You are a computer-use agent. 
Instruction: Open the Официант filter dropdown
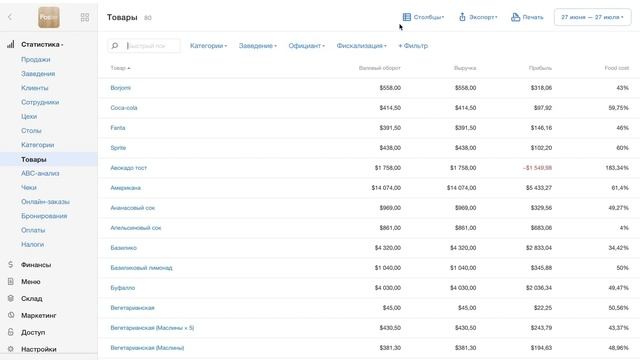pos(307,46)
